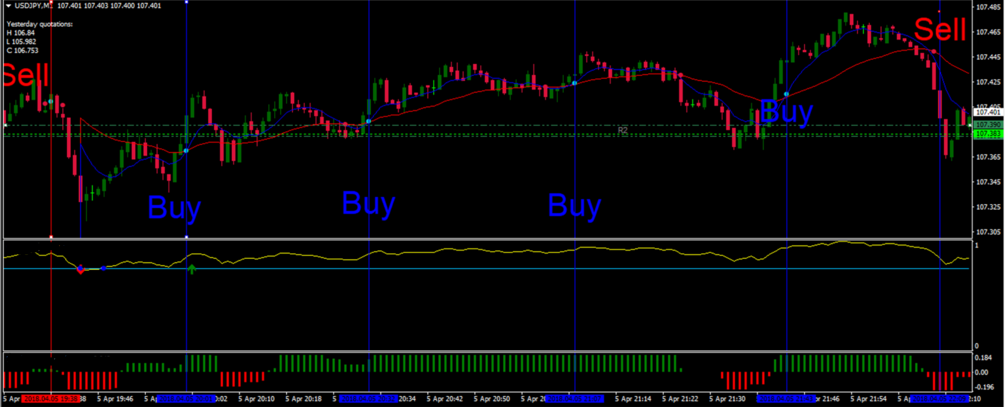Click the Buy label near the 21:07 line
This screenshot has height=407, width=1005.
click(x=574, y=206)
